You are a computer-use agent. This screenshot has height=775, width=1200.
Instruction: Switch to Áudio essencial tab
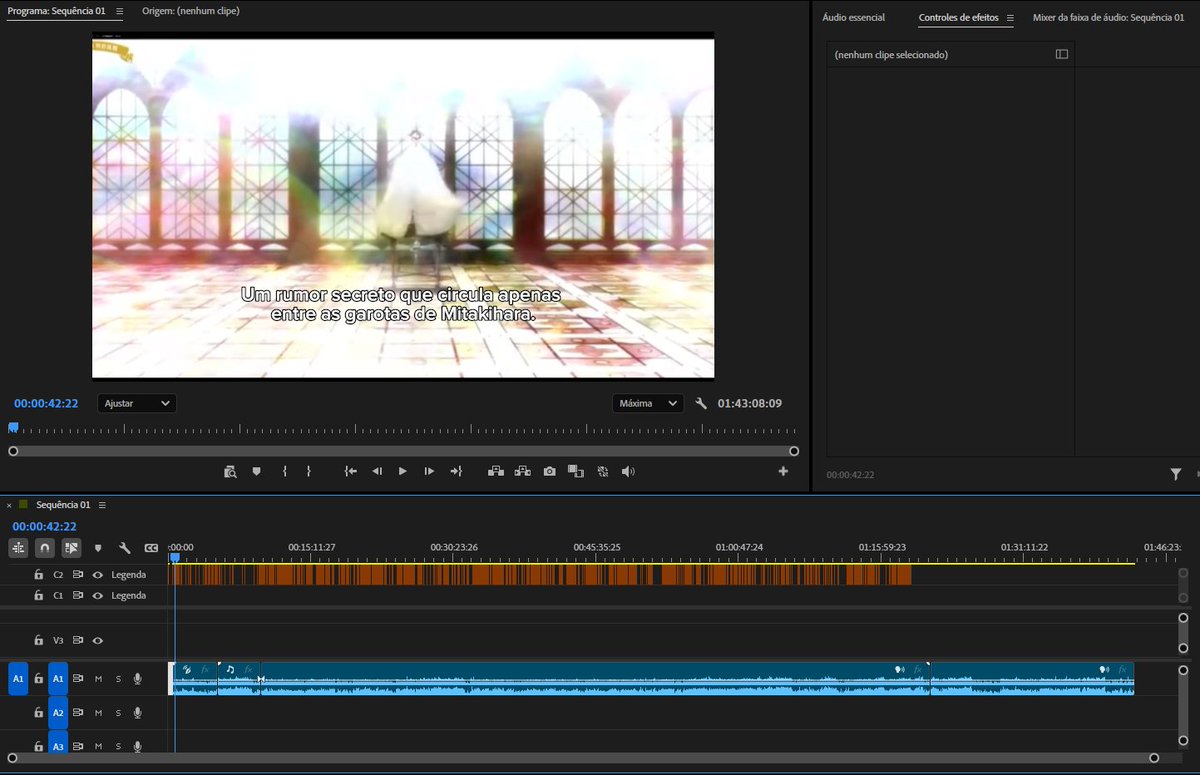click(x=853, y=18)
